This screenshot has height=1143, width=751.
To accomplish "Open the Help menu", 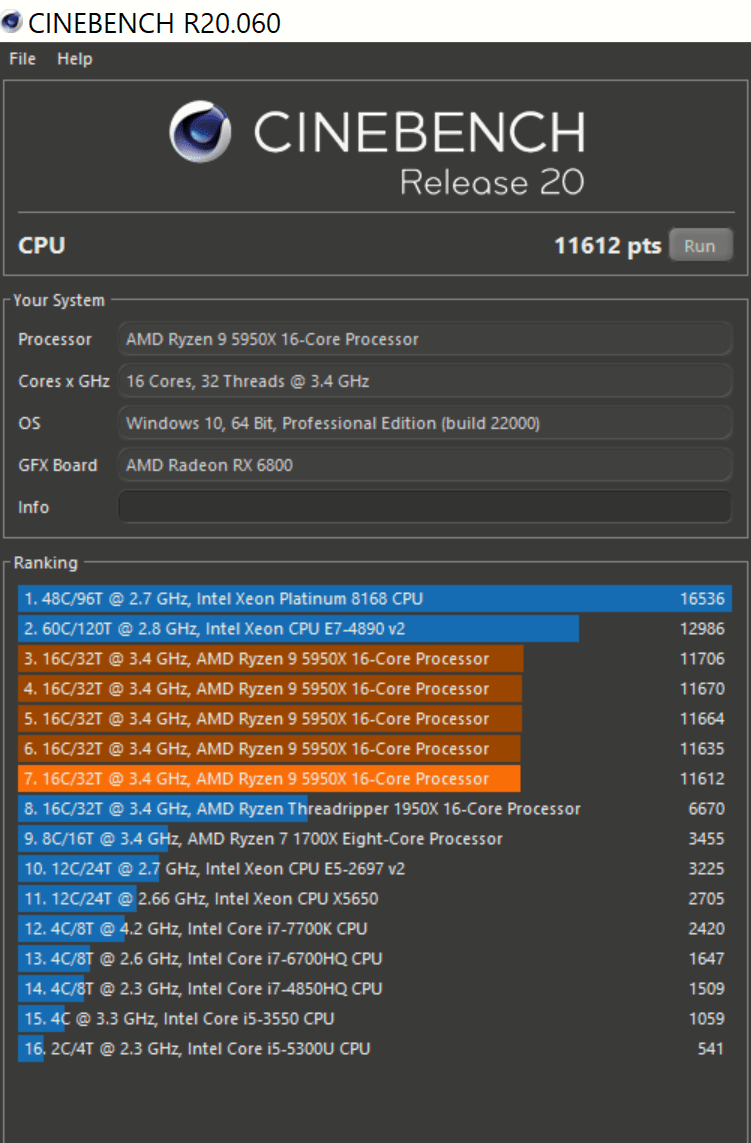I will pyautogui.click(x=74, y=59).
